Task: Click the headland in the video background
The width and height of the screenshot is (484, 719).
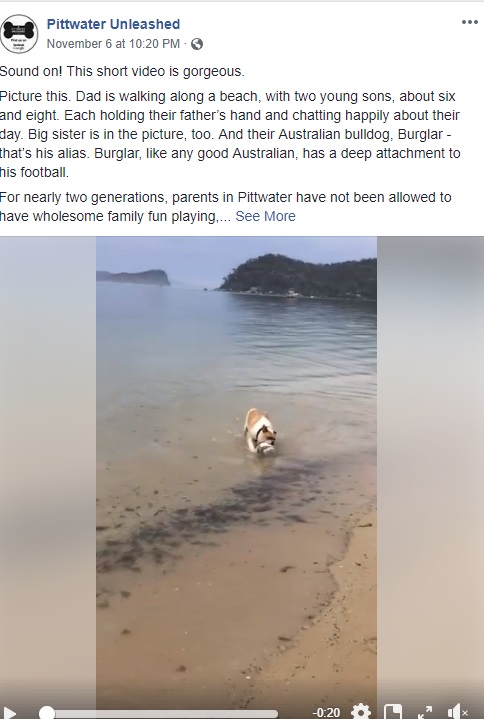Action: pyautogui.click(x=298, y=277)
